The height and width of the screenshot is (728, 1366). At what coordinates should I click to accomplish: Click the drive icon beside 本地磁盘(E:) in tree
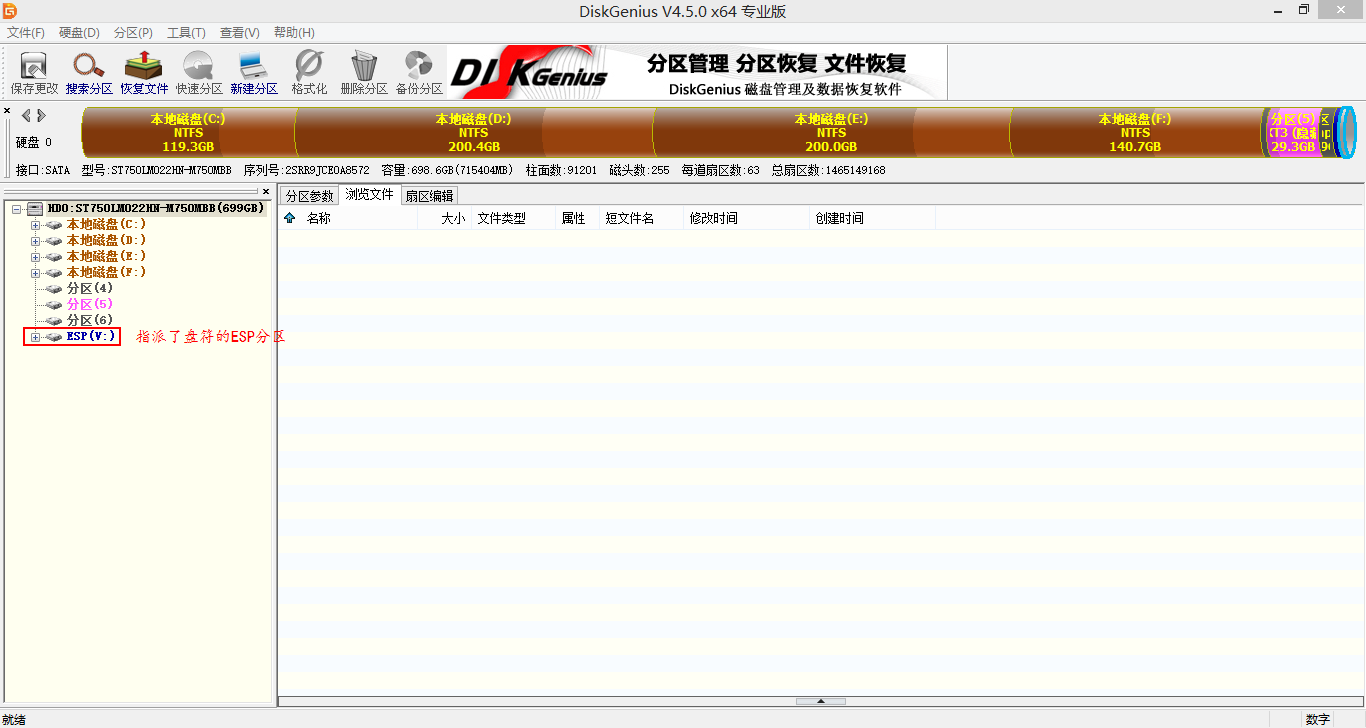54,257
